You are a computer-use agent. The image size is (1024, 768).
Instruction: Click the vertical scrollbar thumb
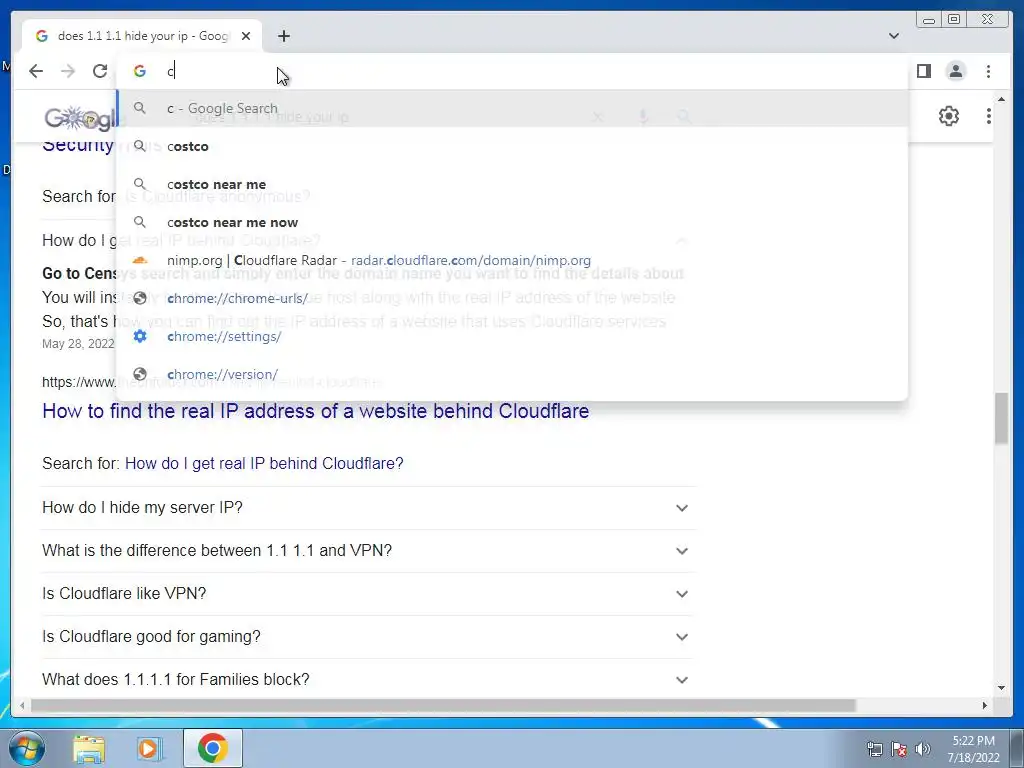tap(1001, 419)
